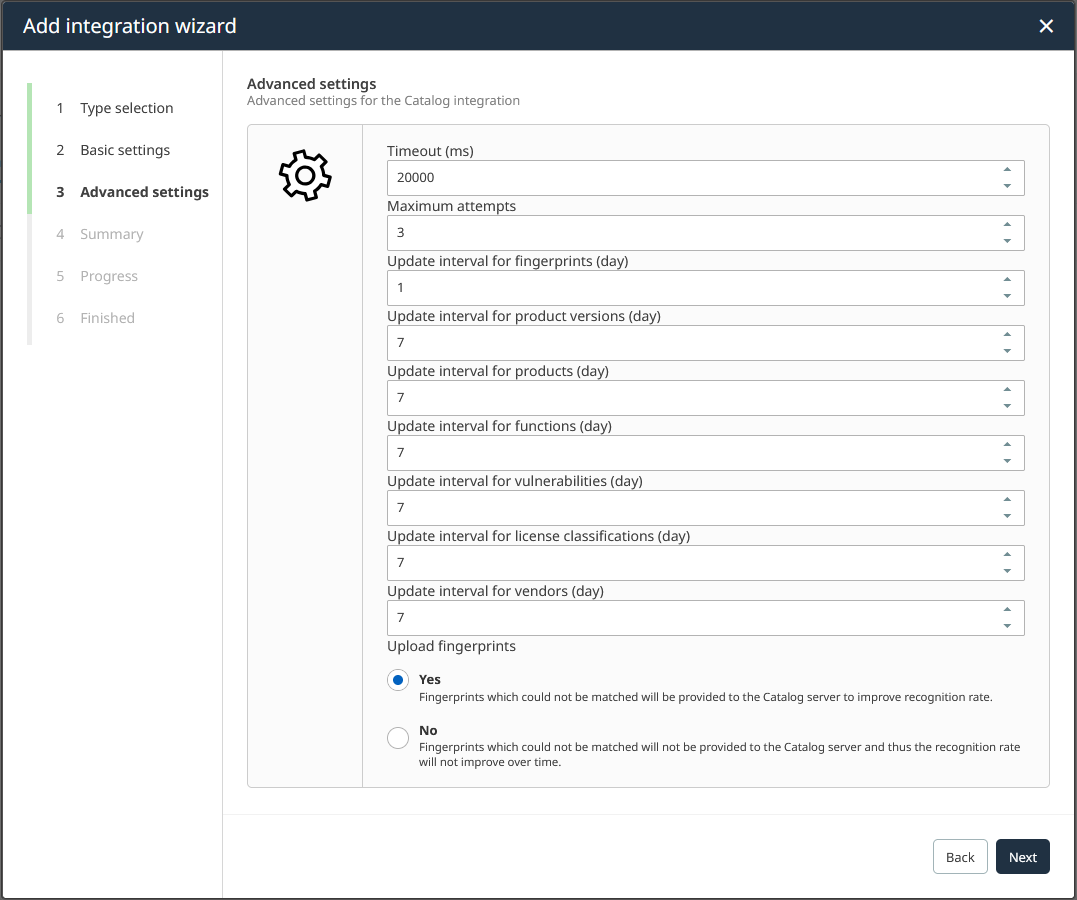Focus the Timeout (ms) input field

690,178
